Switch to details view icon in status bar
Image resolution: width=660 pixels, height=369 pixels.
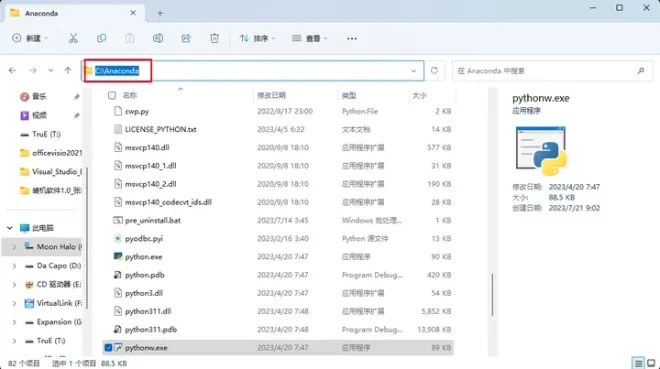tap(639, 363)
